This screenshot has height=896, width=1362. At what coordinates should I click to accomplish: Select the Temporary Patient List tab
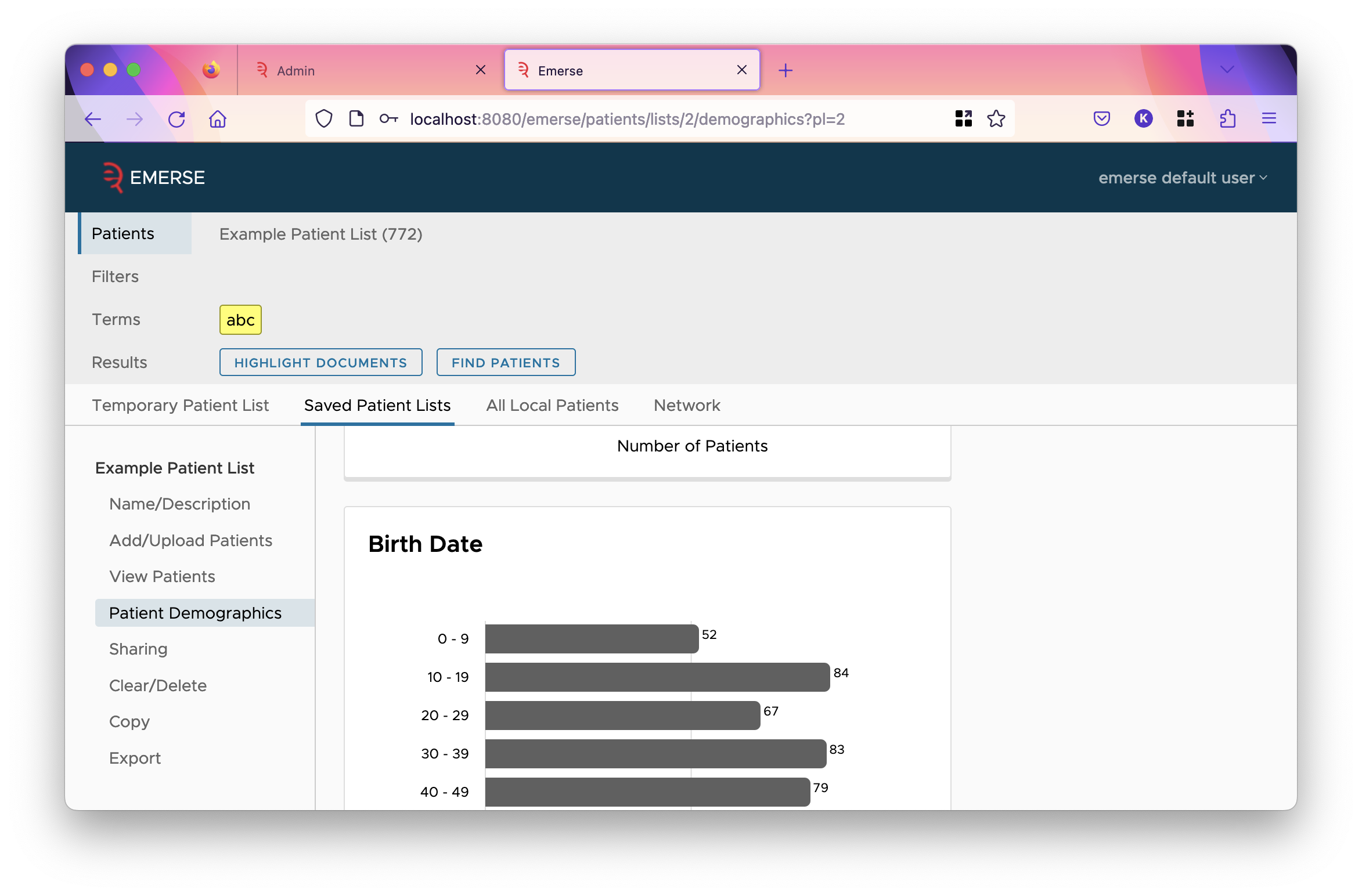click(180, 405)
